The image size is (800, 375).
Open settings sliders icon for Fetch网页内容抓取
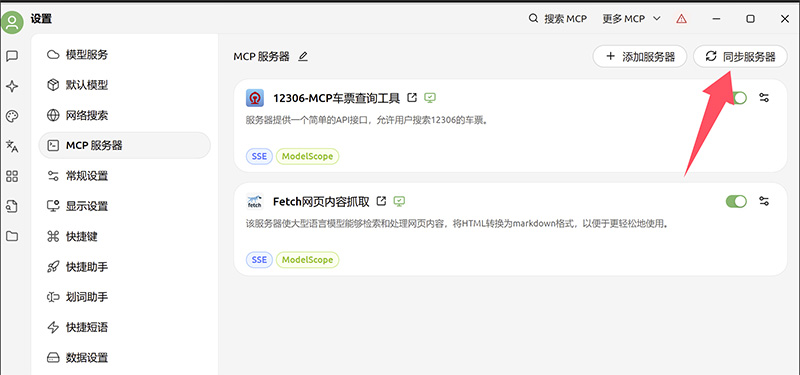[x=764, y=201]
